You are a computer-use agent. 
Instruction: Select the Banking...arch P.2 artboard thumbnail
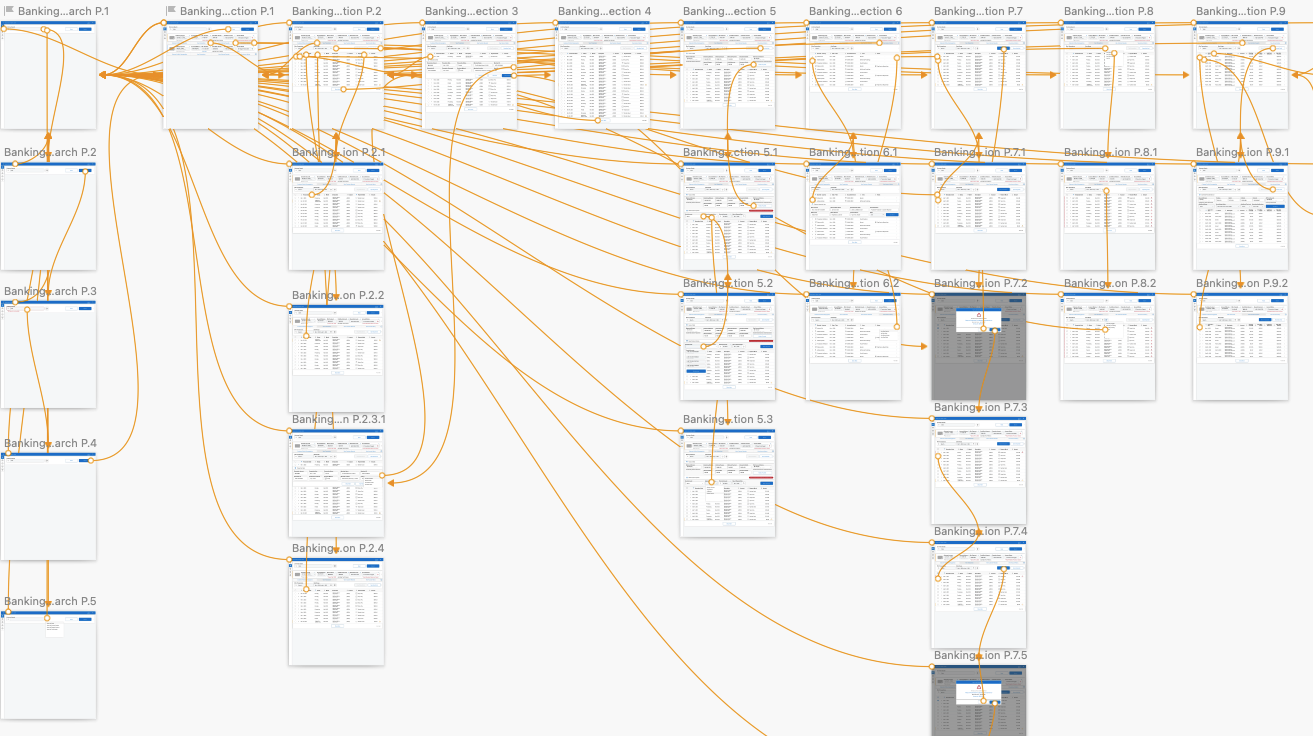(x=48, y=215)
